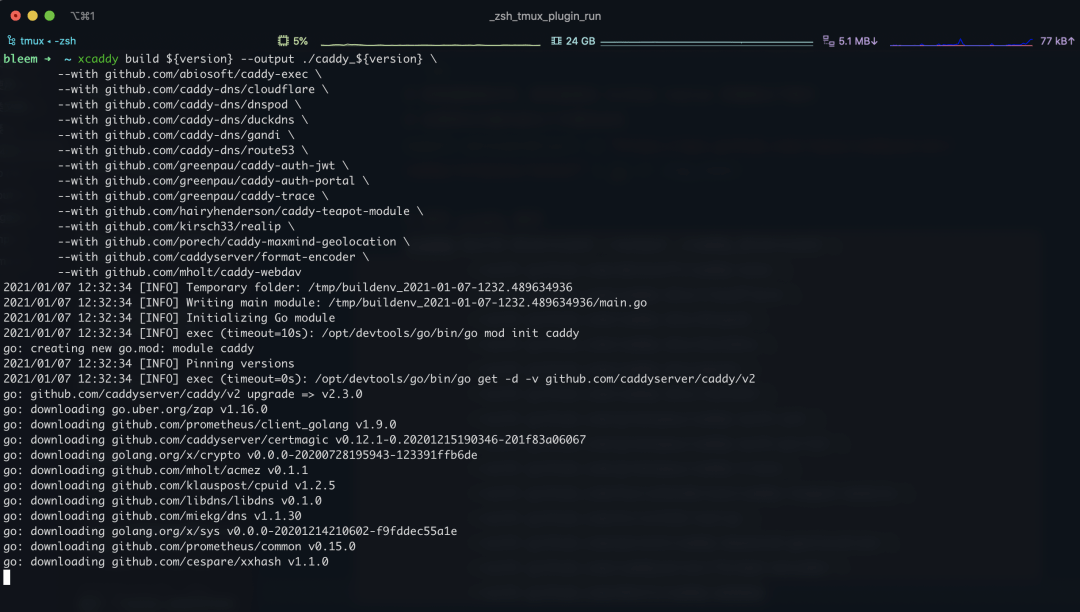Click the memory usage graph
Viewport: 1080px width, 612px height.
707,43
